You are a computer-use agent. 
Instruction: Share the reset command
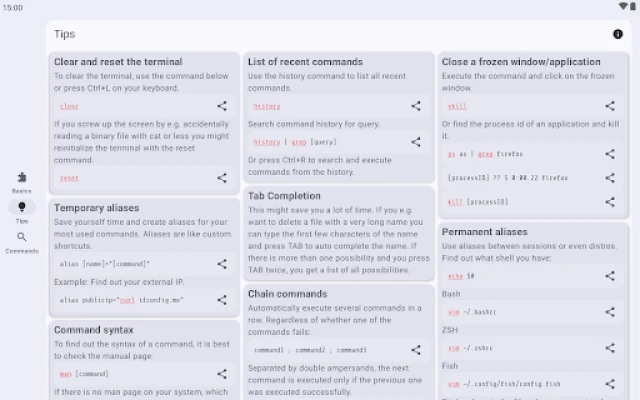tap(222, 178)
